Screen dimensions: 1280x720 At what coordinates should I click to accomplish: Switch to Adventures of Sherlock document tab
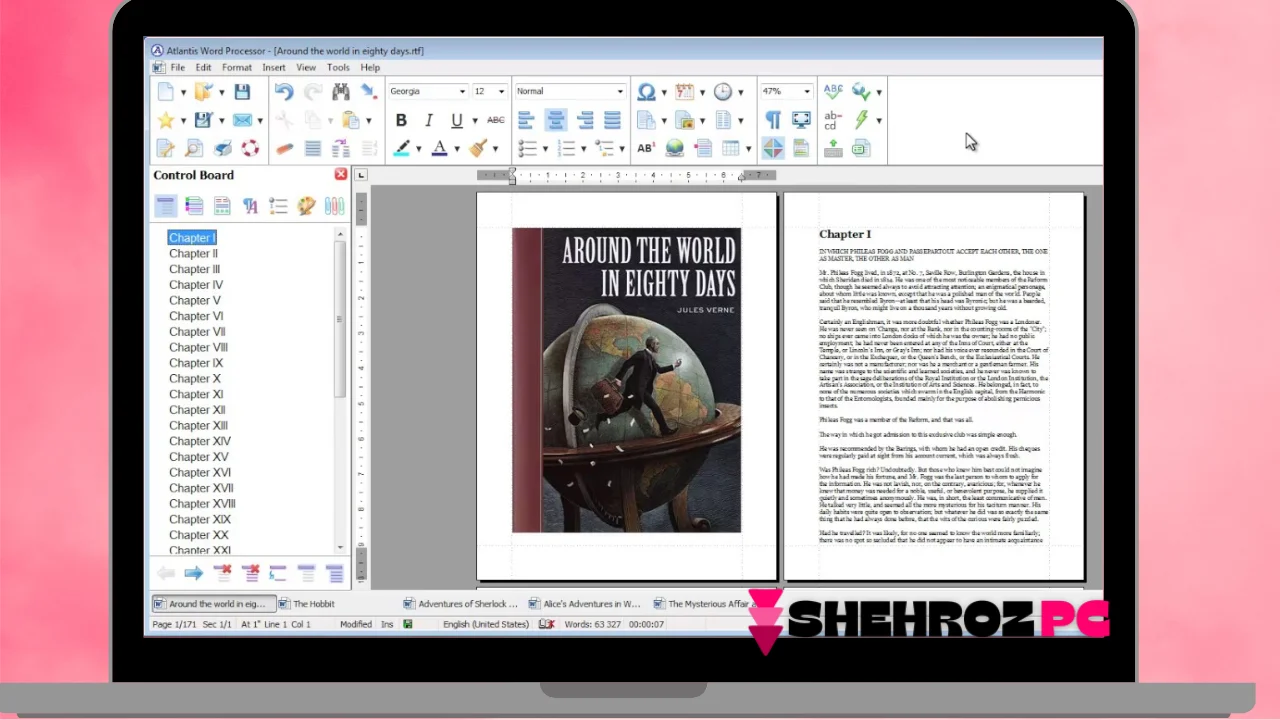point(461,604)
